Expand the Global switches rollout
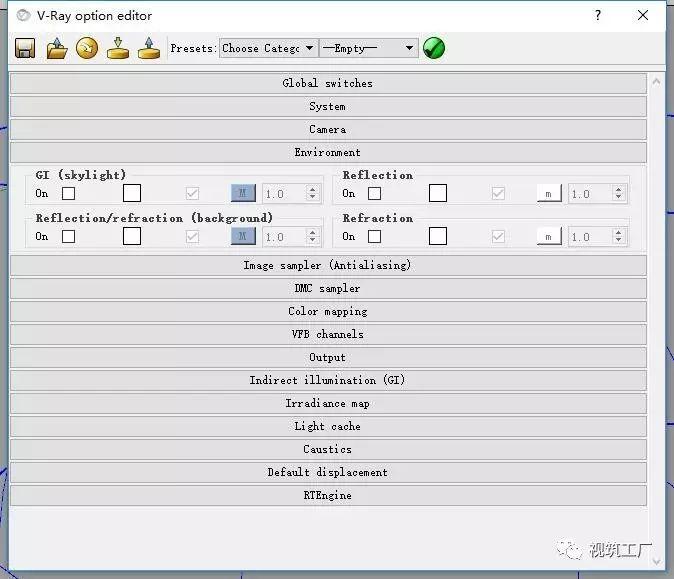The image size is (674, 579). [328, 83]
